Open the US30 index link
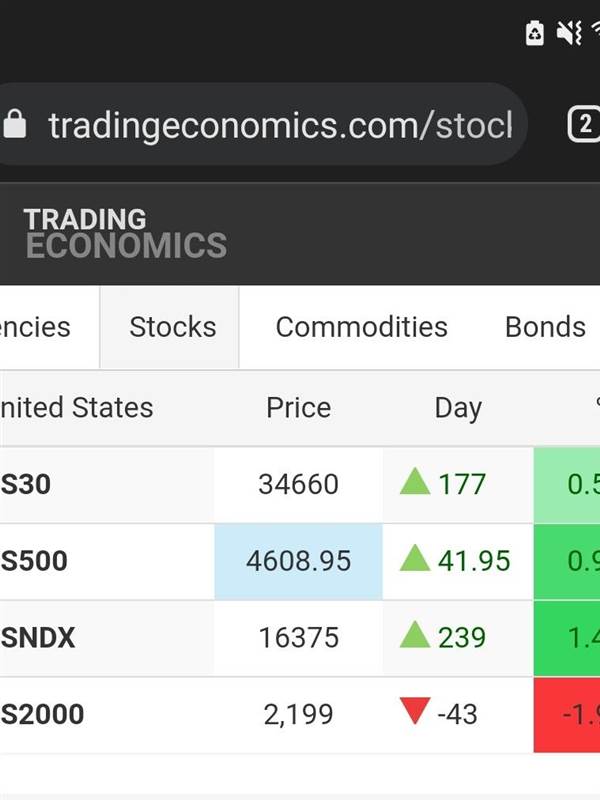 tap(26, 484)
